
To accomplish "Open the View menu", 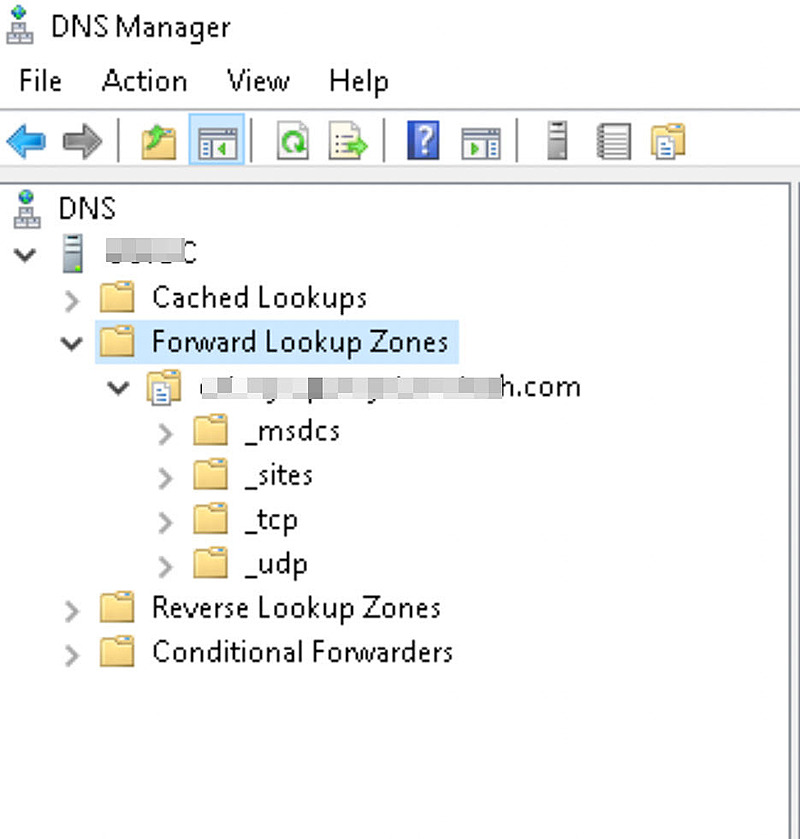I will [x=257, y=81].
